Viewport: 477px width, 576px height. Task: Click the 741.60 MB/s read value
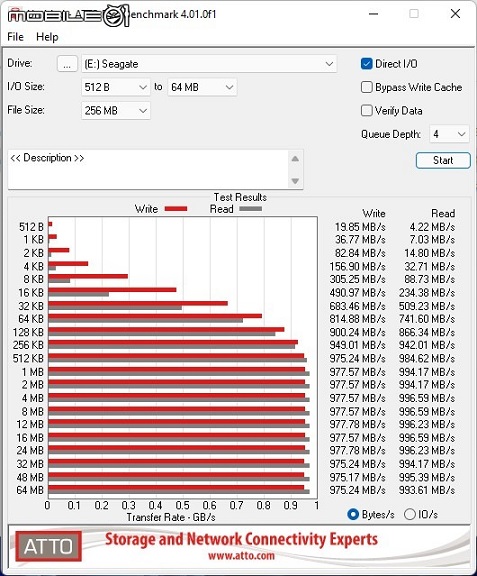point(427,319)
